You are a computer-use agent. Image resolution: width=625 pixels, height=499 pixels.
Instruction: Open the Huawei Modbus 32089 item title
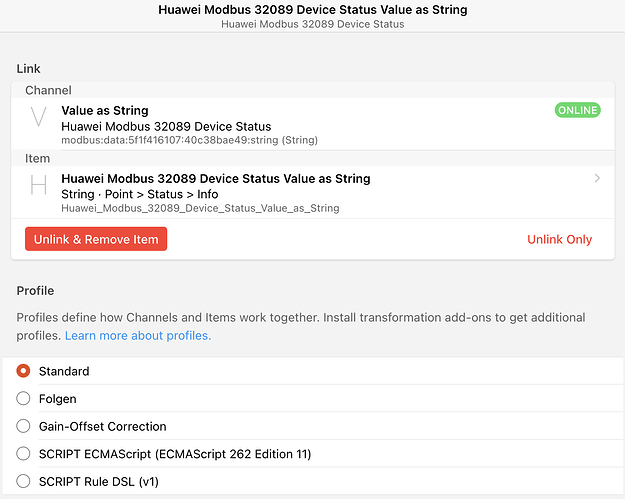pos(216,179)
